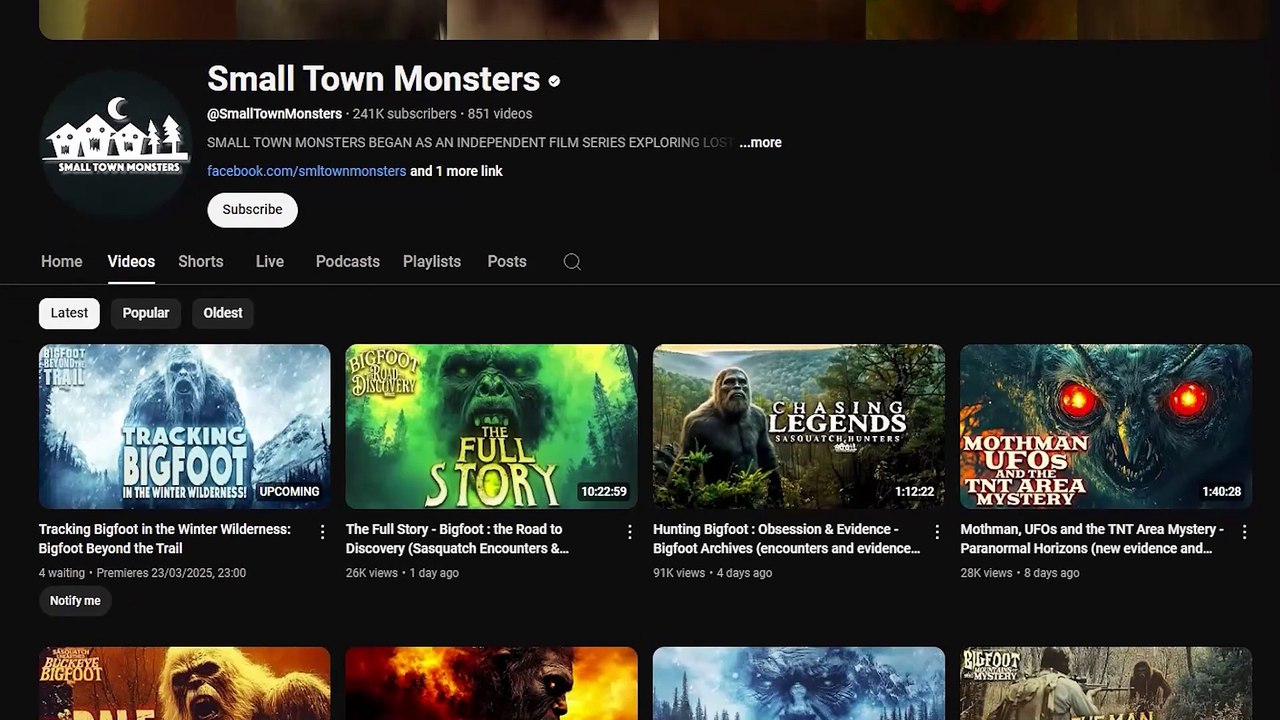Go to the Live tab
The height and width of the screenshot is (720, 1280).
[270, 262]
